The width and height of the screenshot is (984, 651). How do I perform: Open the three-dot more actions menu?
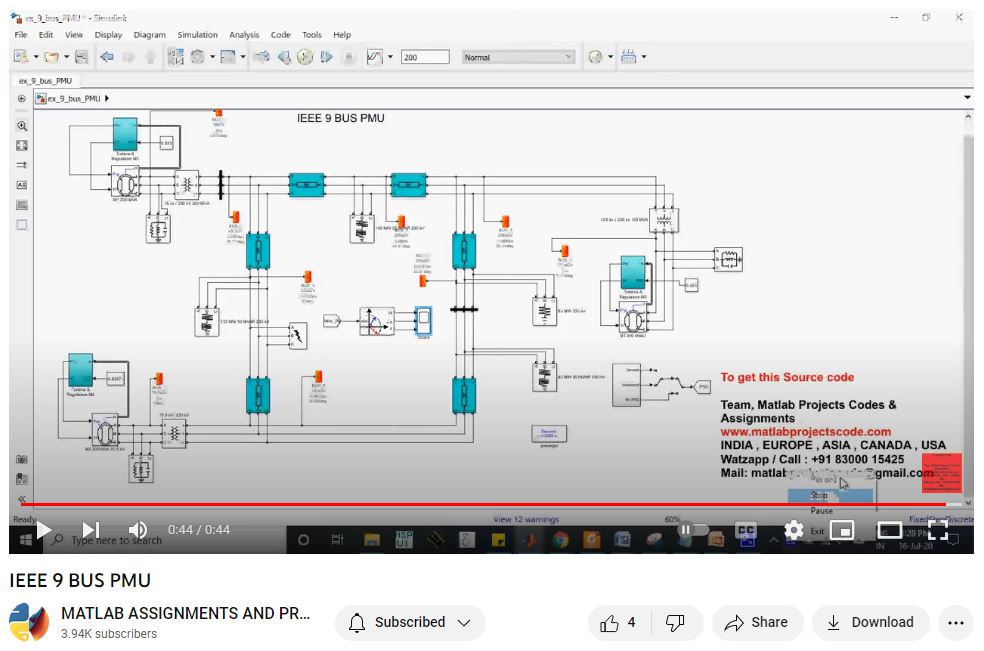(956, 623)
